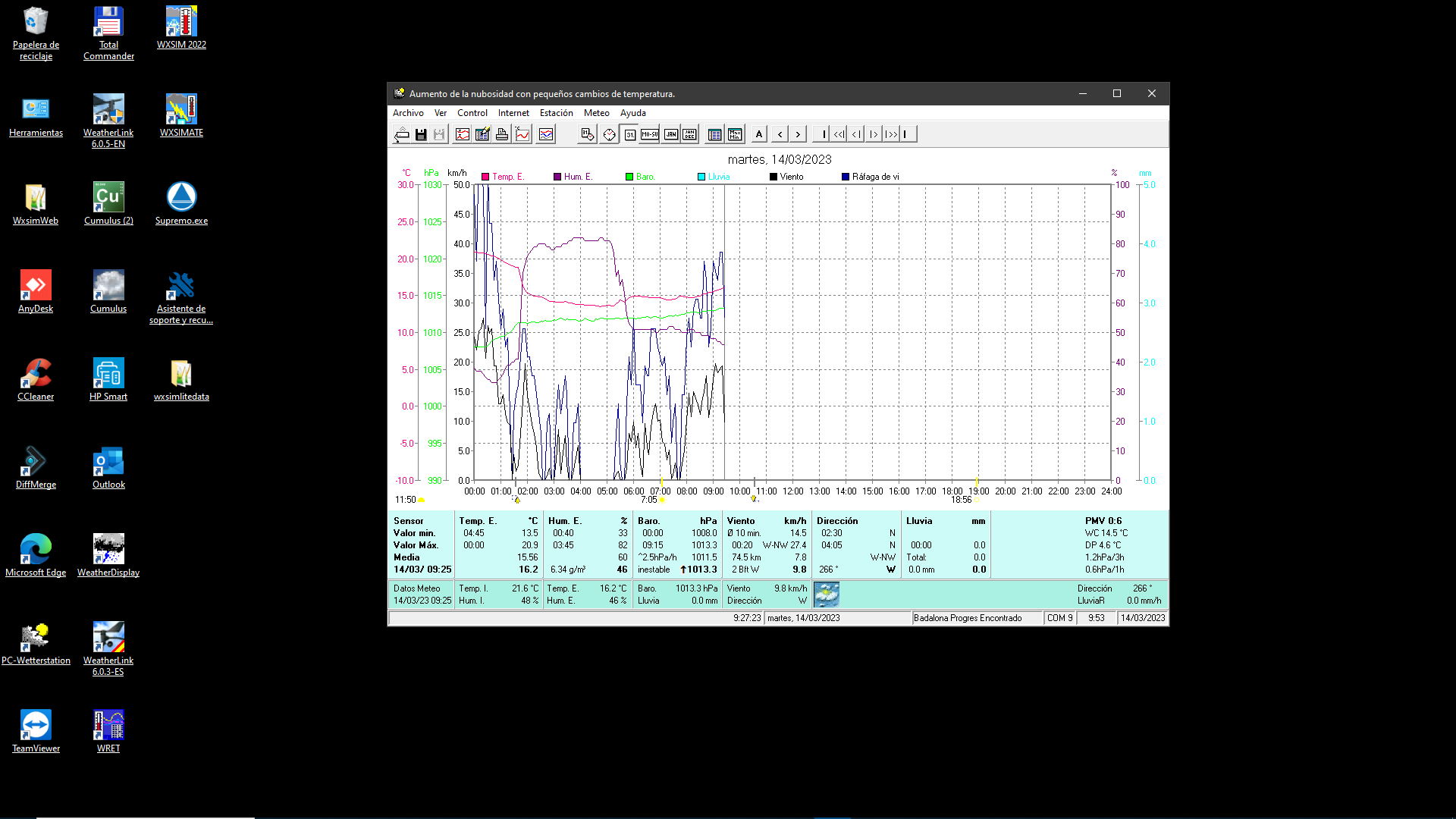Go to previous day arrow
The image size is (1456, 819).
(x=780, y=134)
